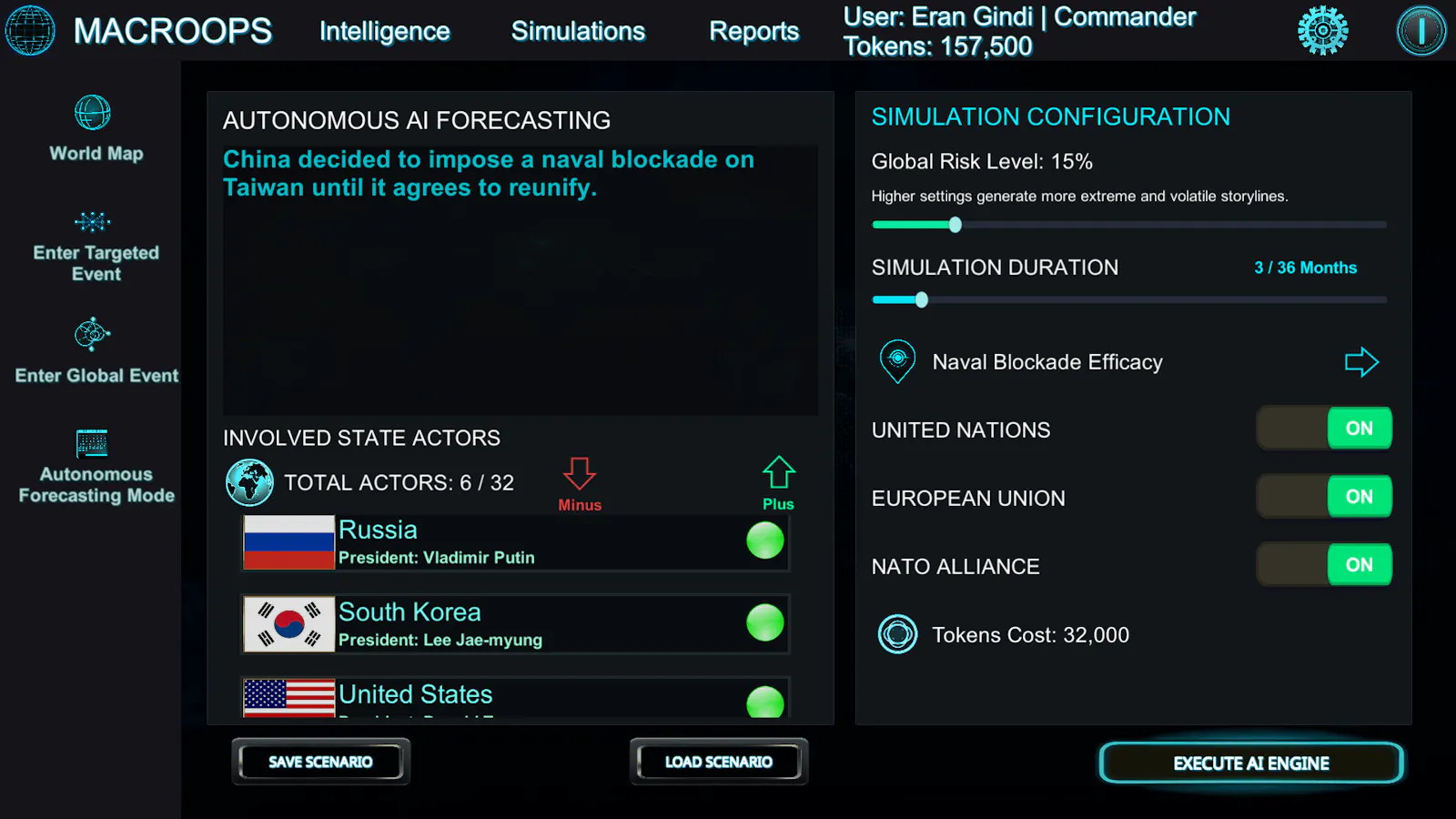Click the South Korea flag
1456x819 pixels.
click(x=289, y=624)
